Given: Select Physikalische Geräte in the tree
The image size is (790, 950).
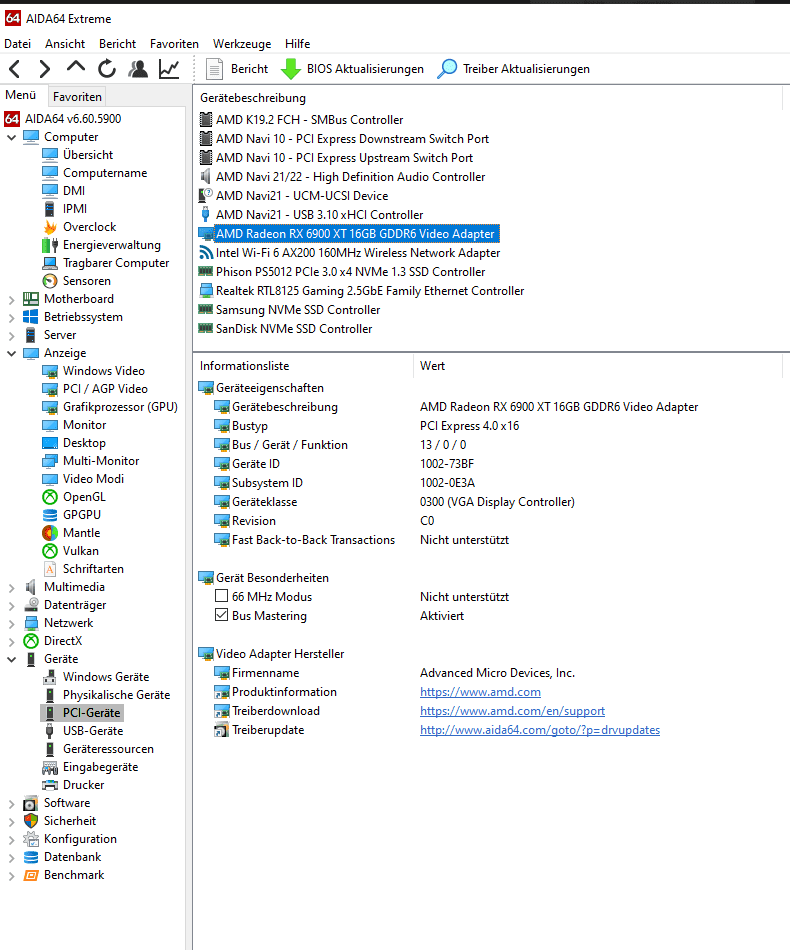Looking at the screenshot, I should [x=116, y=695].
